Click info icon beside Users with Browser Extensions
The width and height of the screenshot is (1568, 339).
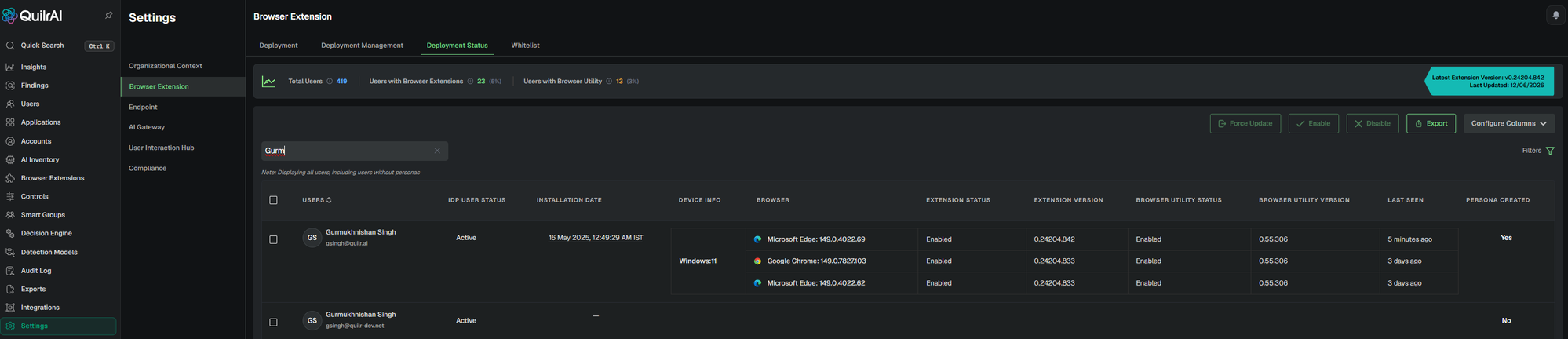(470, 82)
